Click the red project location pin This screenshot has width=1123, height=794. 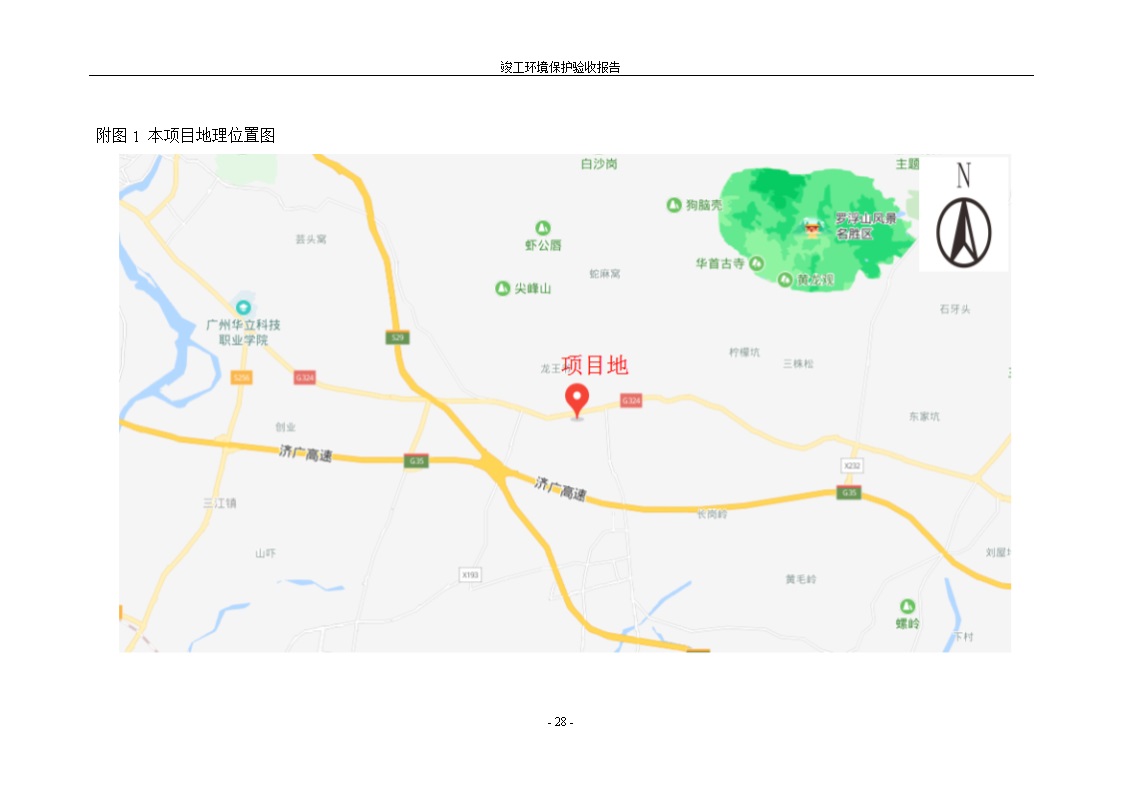click(577, 400)
